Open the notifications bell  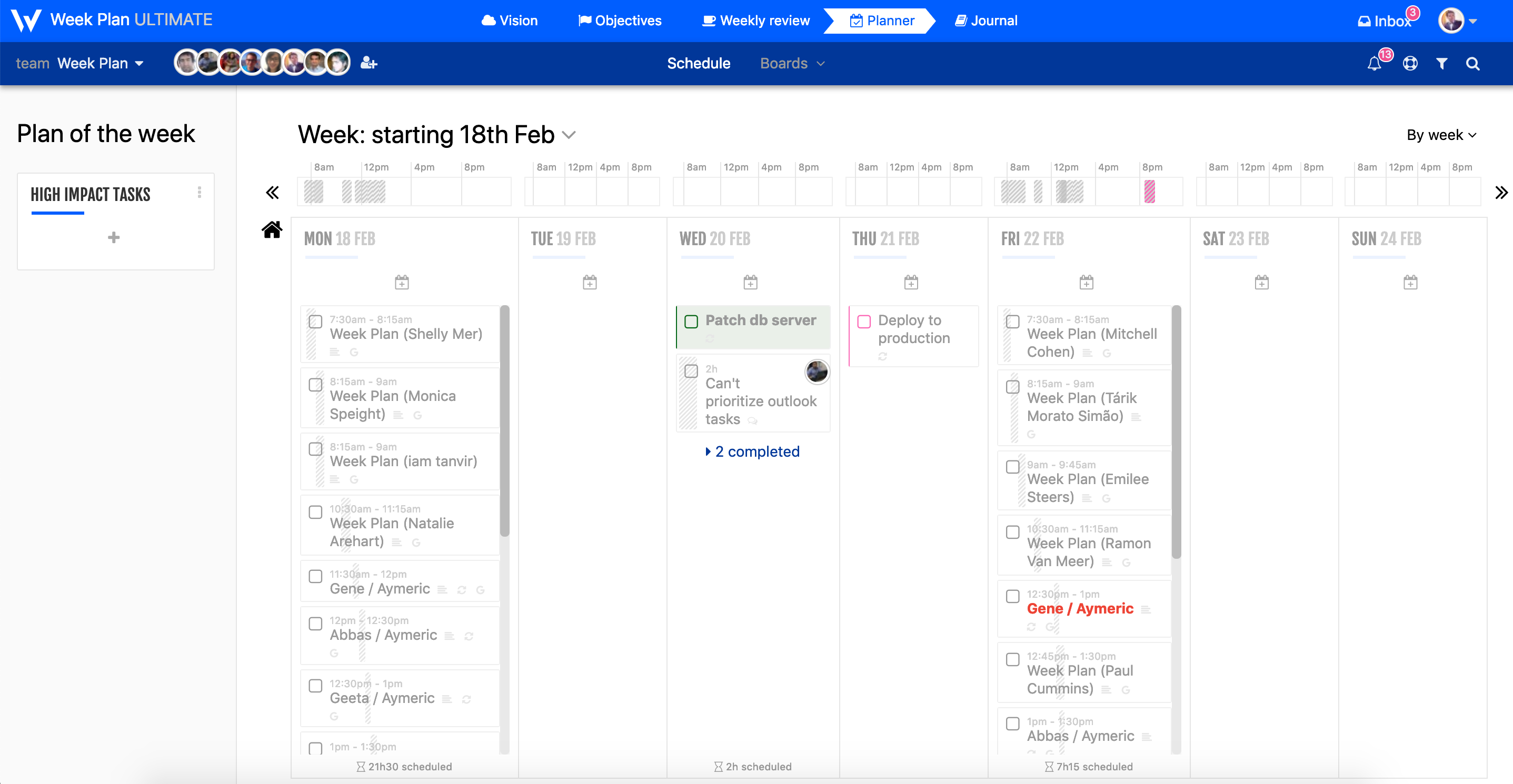coord(1375,63)
